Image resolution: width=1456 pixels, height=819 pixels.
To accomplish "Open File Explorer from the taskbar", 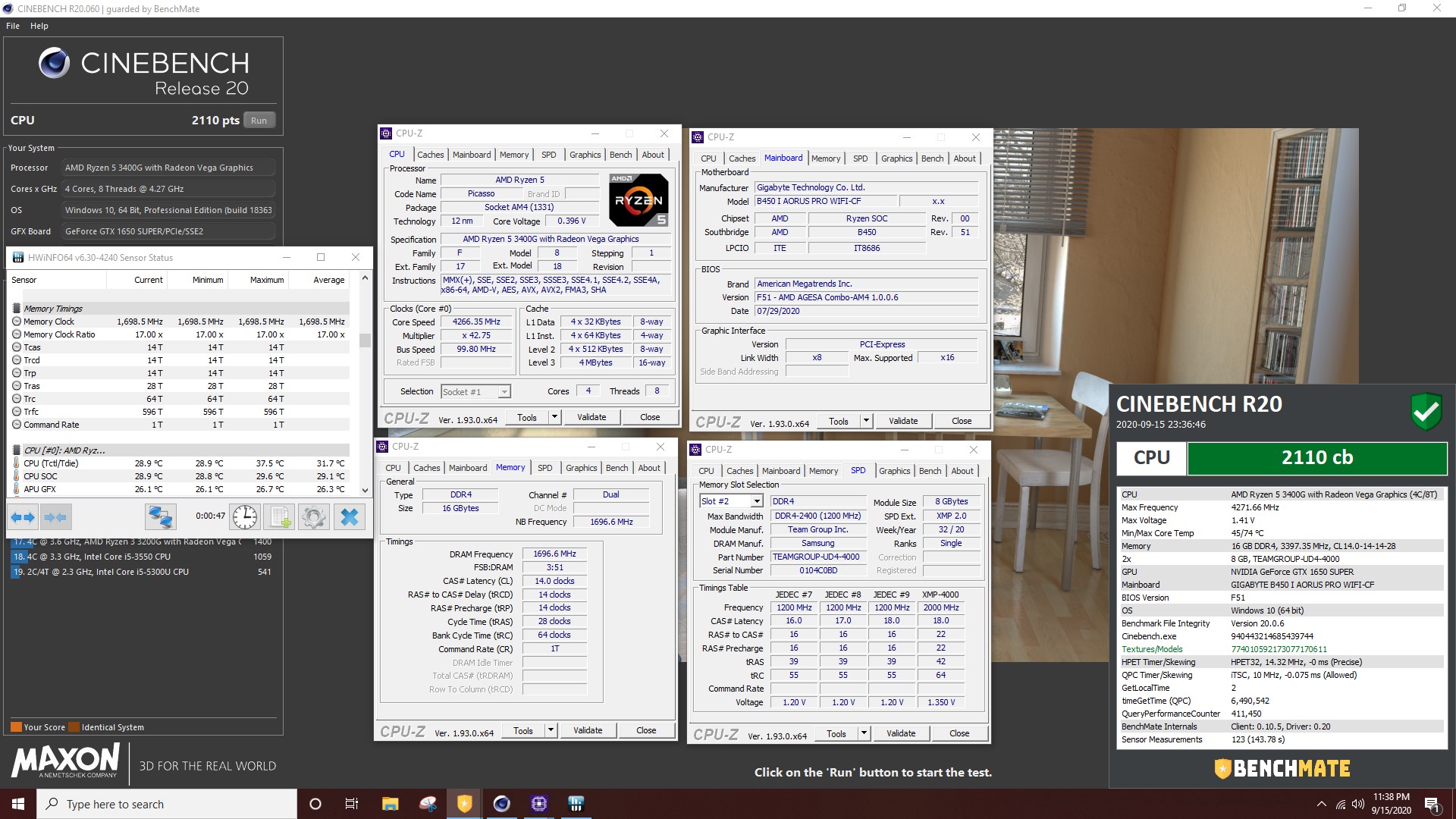I will point(390,804).
